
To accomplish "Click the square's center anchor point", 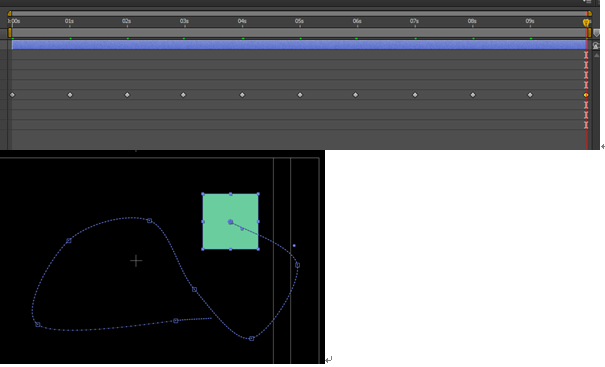I will coord(230,222).
